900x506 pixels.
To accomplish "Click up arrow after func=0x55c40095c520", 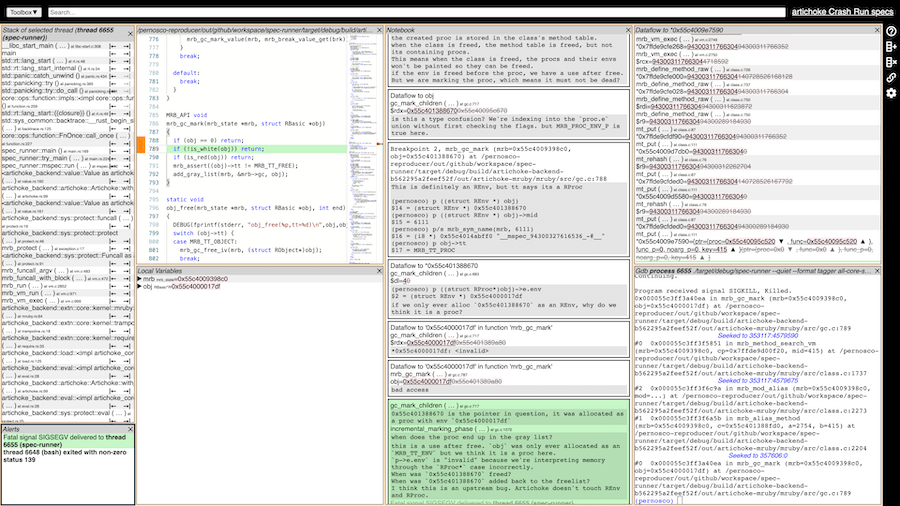I will click(x=863, y=242).
